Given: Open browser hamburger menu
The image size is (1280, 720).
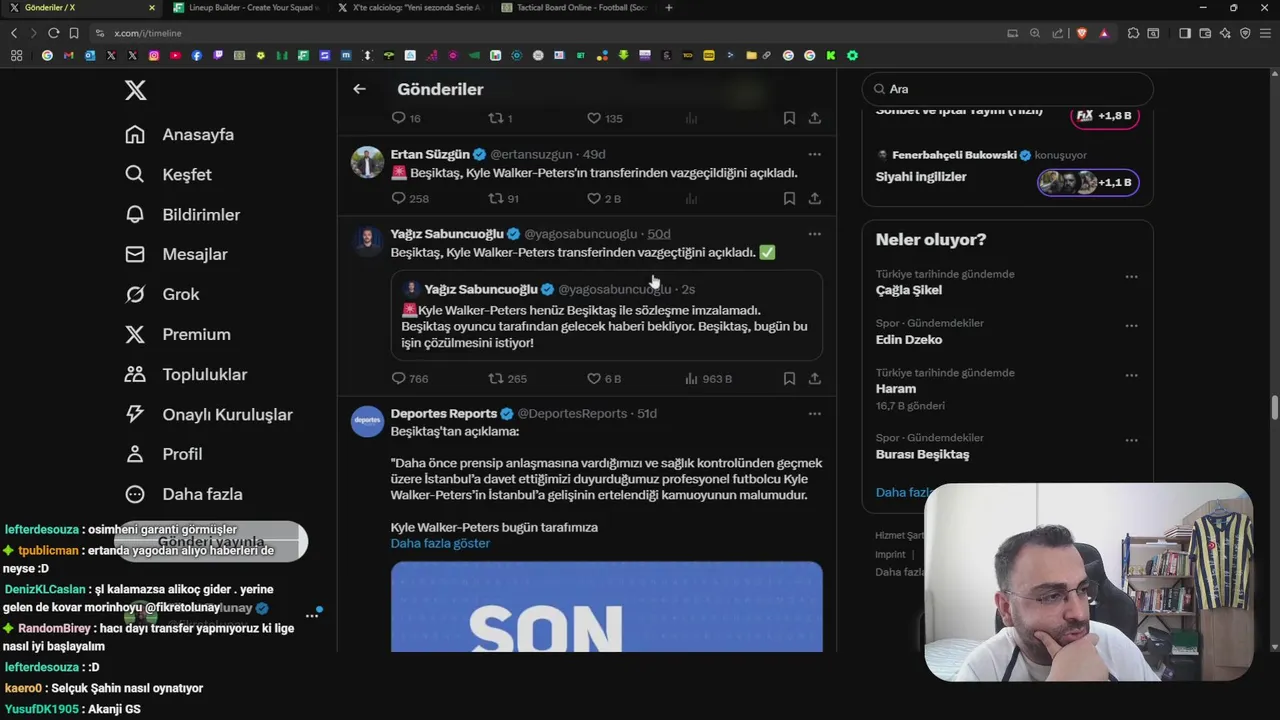Looking at the screenshot, I should (1265, 33).
